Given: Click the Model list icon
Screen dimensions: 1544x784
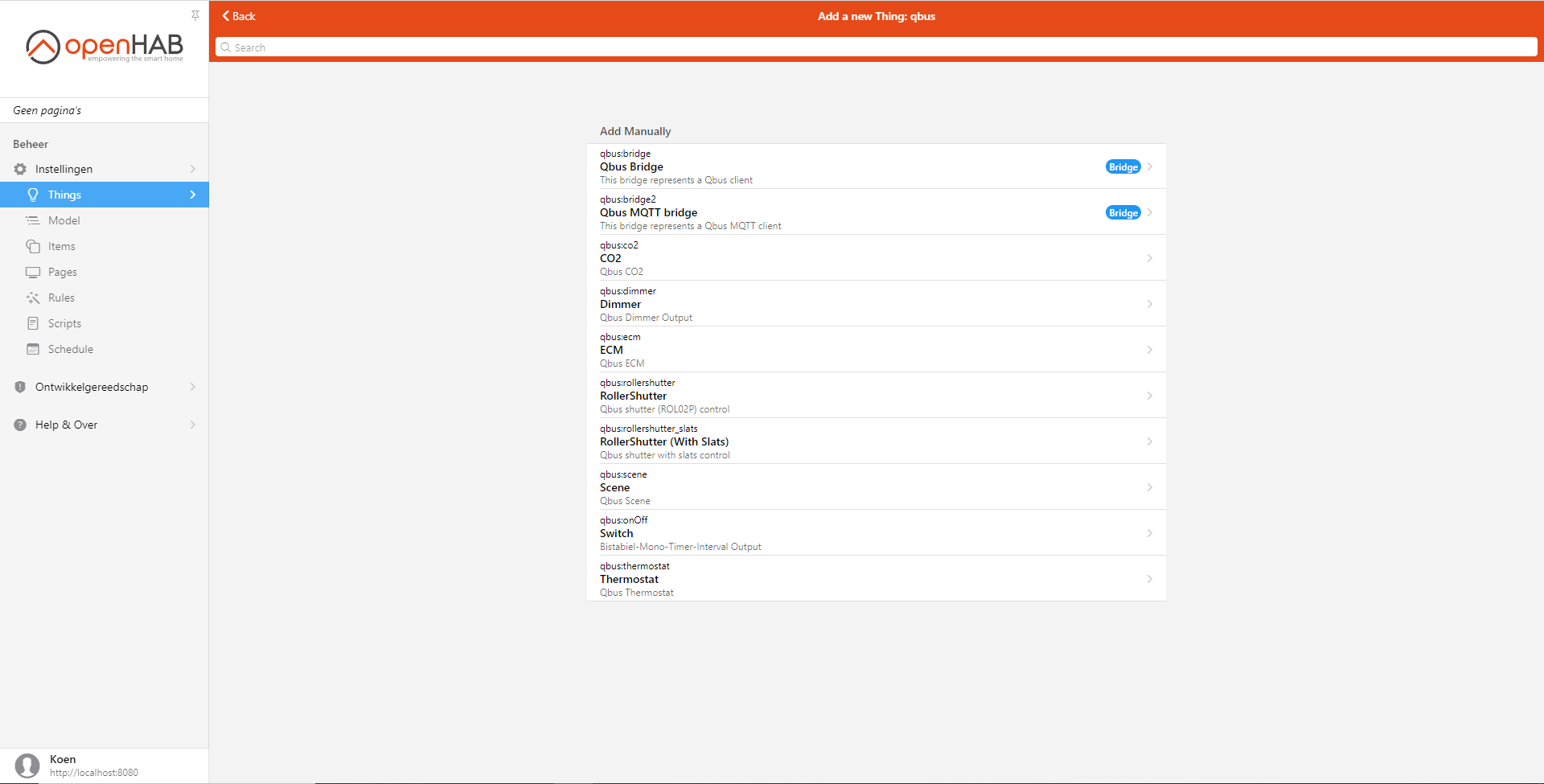Looking at the screenshot, I should click(33, 220).
